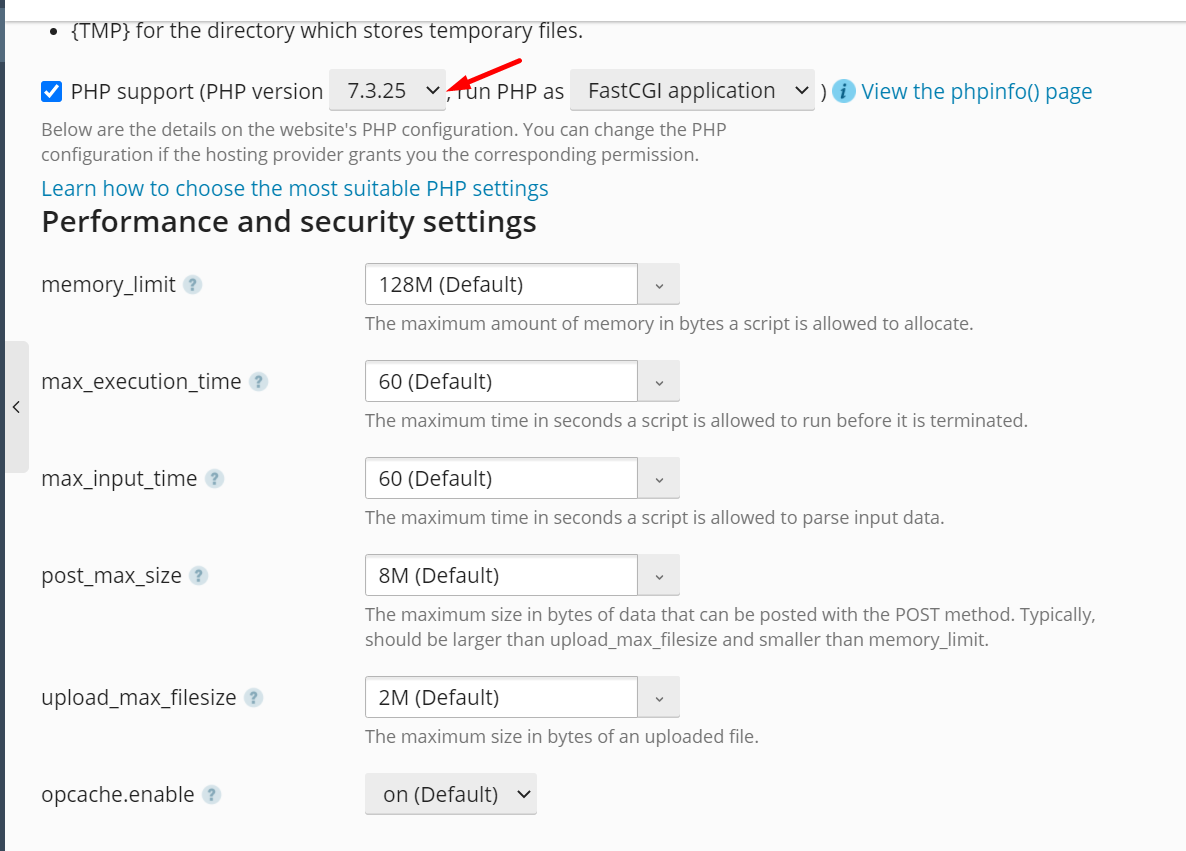Open the max_input_time help tooltip icon
Viewport: 1186px width, 851px height.
(215, 479)
